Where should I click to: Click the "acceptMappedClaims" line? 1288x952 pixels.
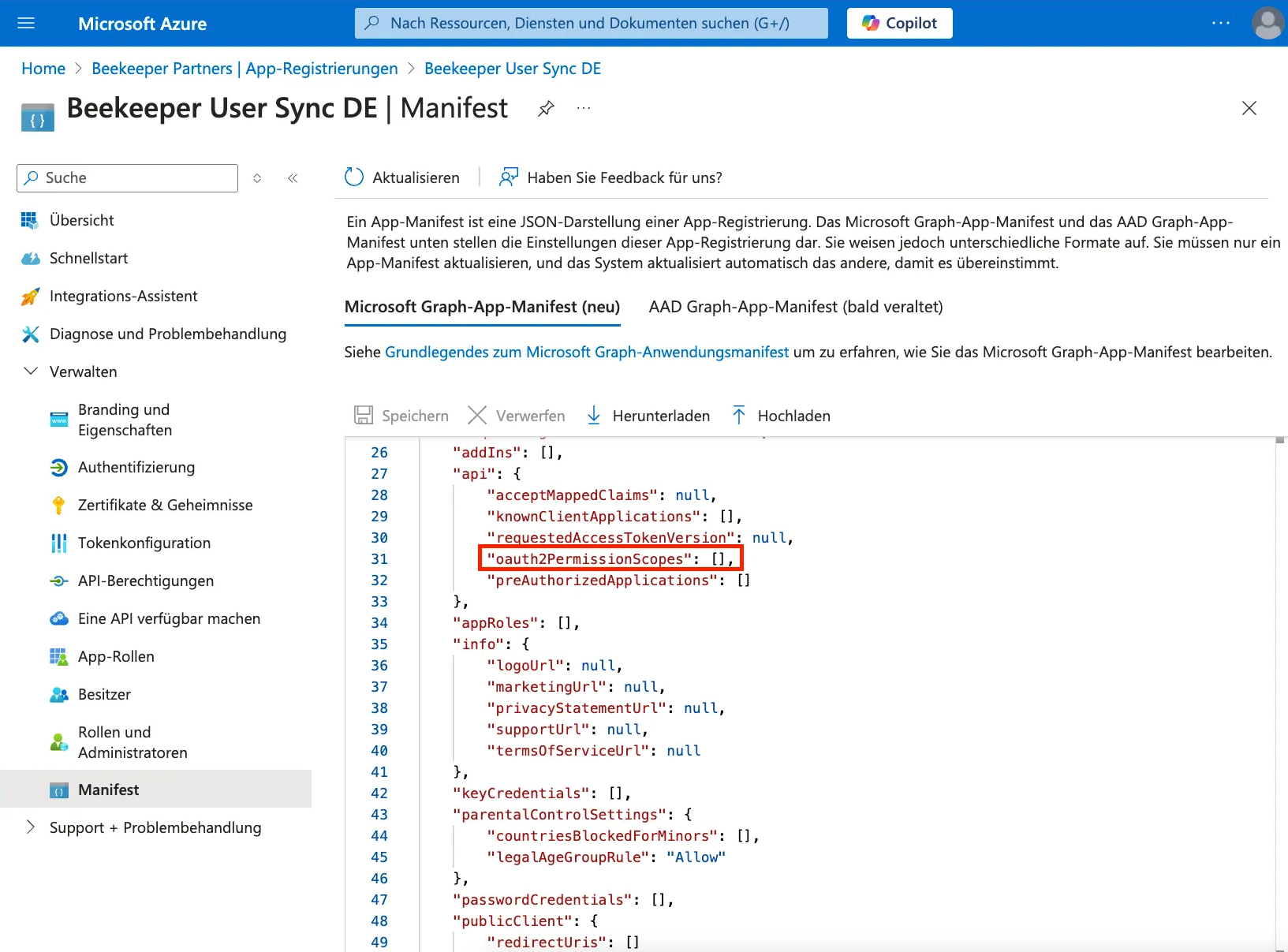tap(602, 495)
